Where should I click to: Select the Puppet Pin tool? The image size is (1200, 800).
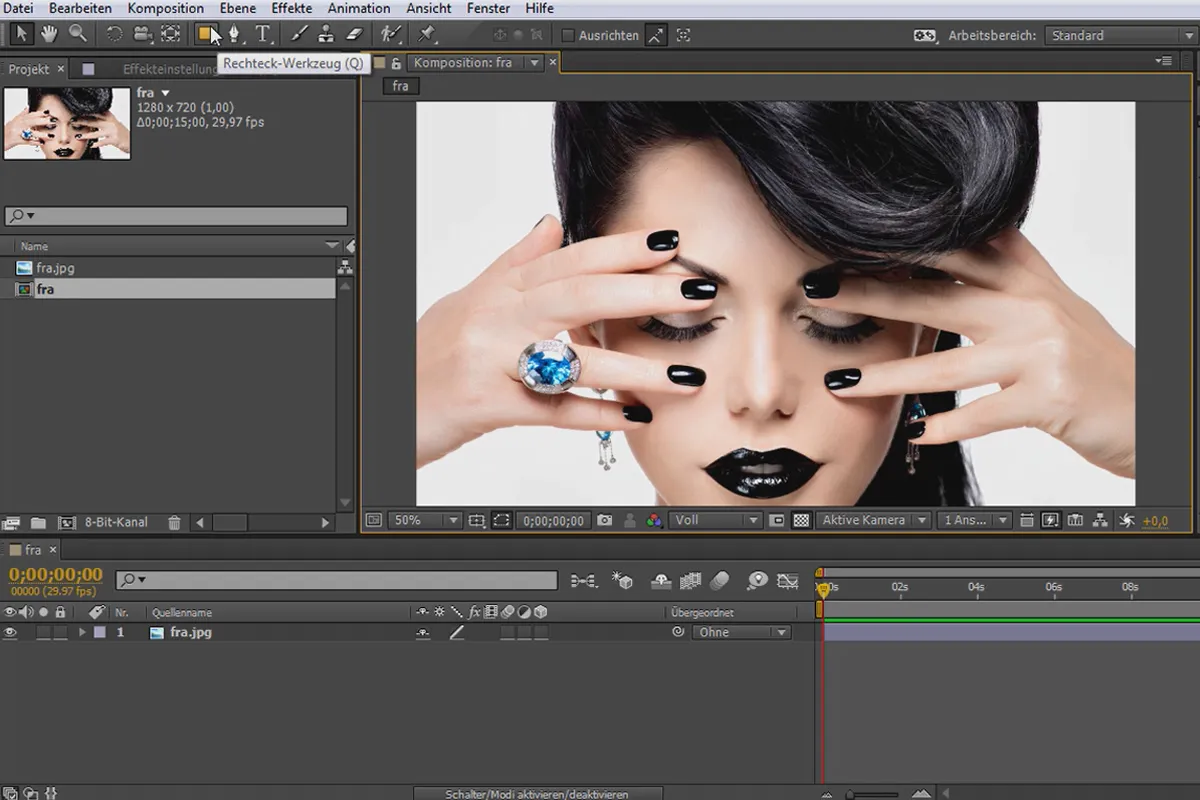(x=427, y=34)
